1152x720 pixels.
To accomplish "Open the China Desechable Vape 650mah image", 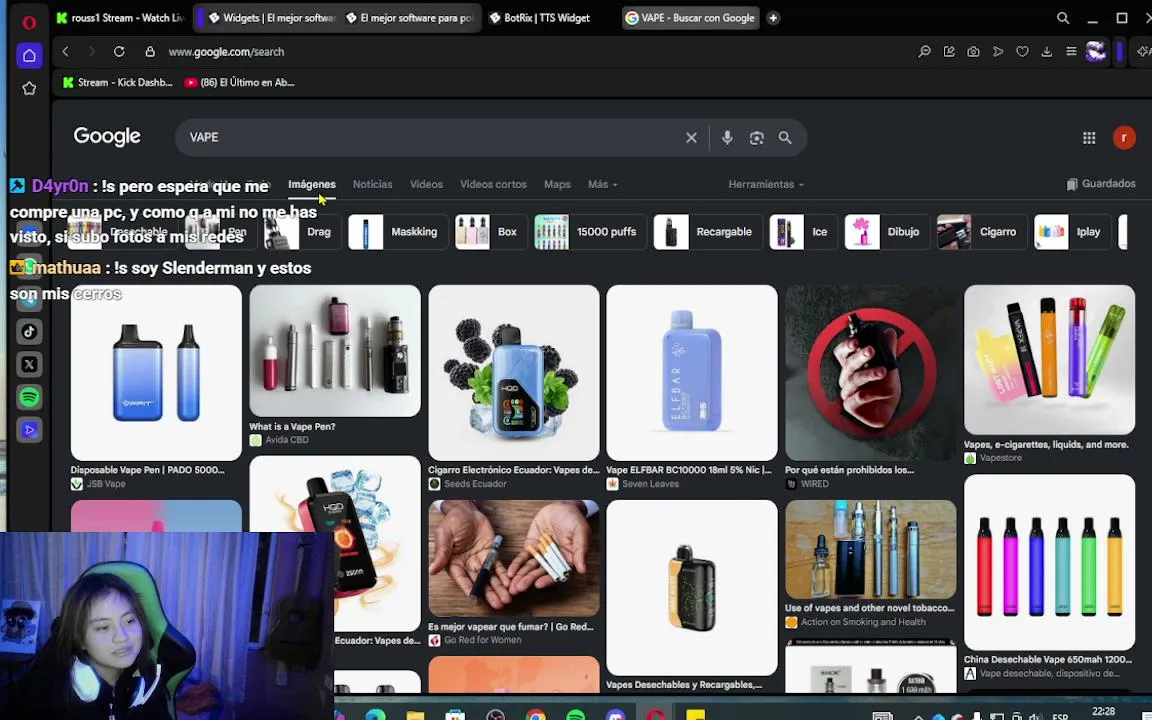I will tap(1049, 562).
